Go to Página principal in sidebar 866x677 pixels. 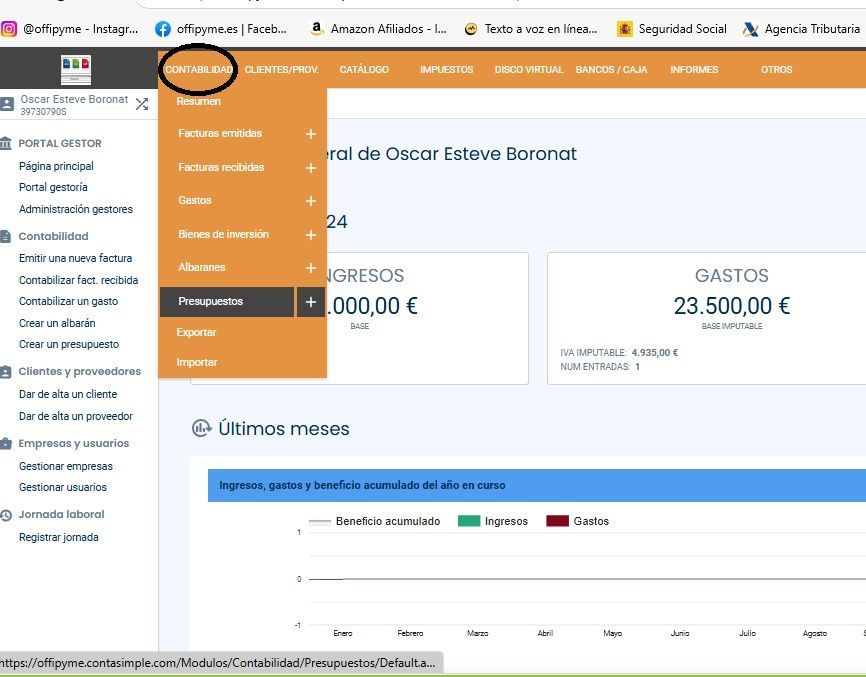coord(56,166)
